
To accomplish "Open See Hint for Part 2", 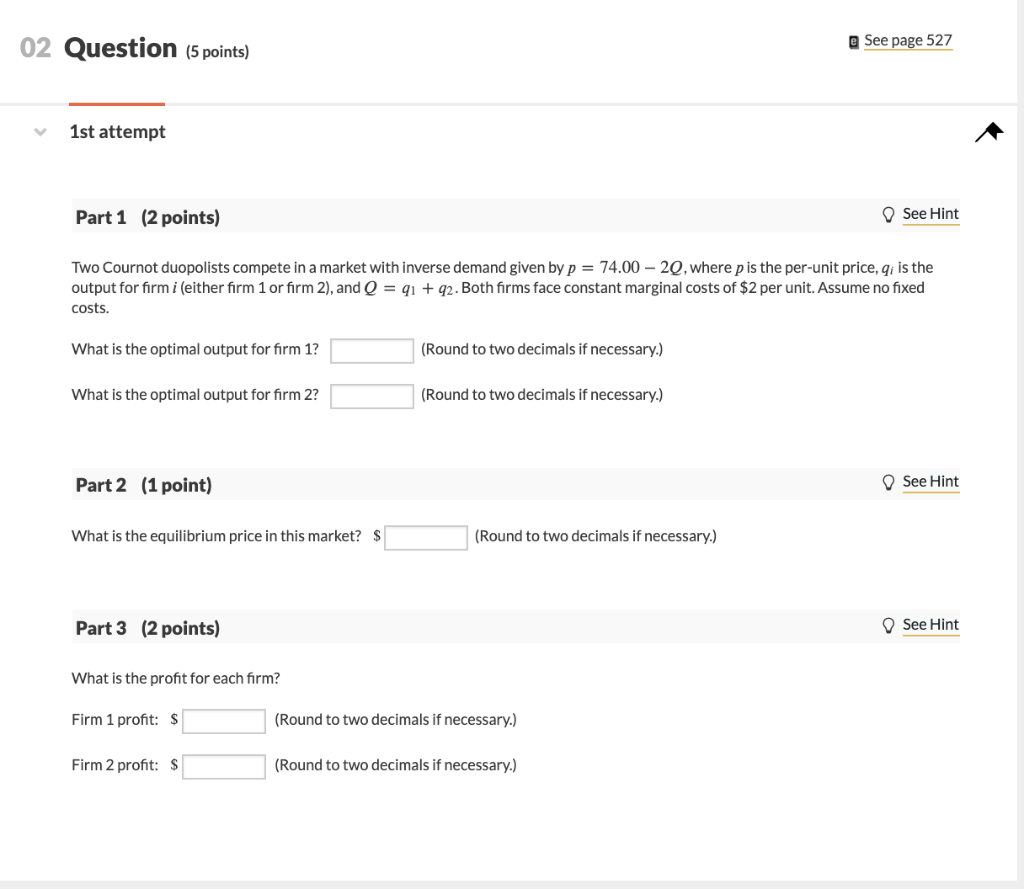I will click(931, 482).
